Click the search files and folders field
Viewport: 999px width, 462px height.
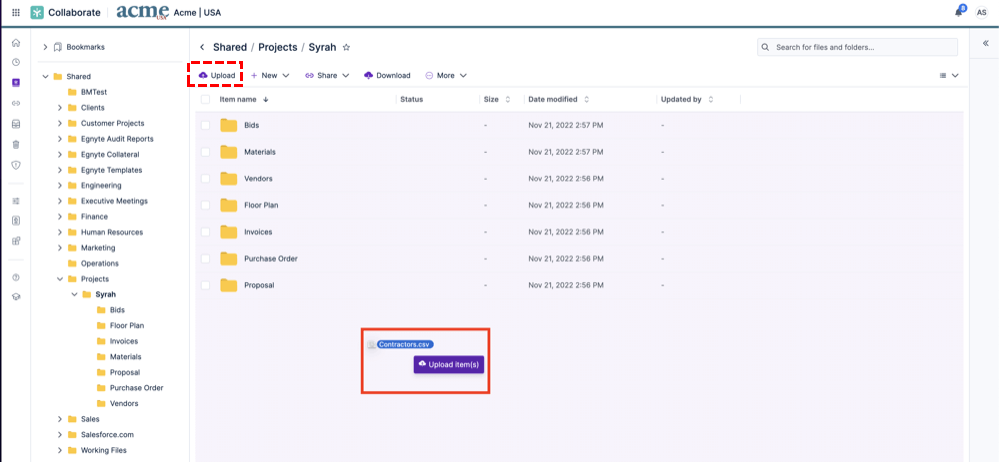(860, 47)
